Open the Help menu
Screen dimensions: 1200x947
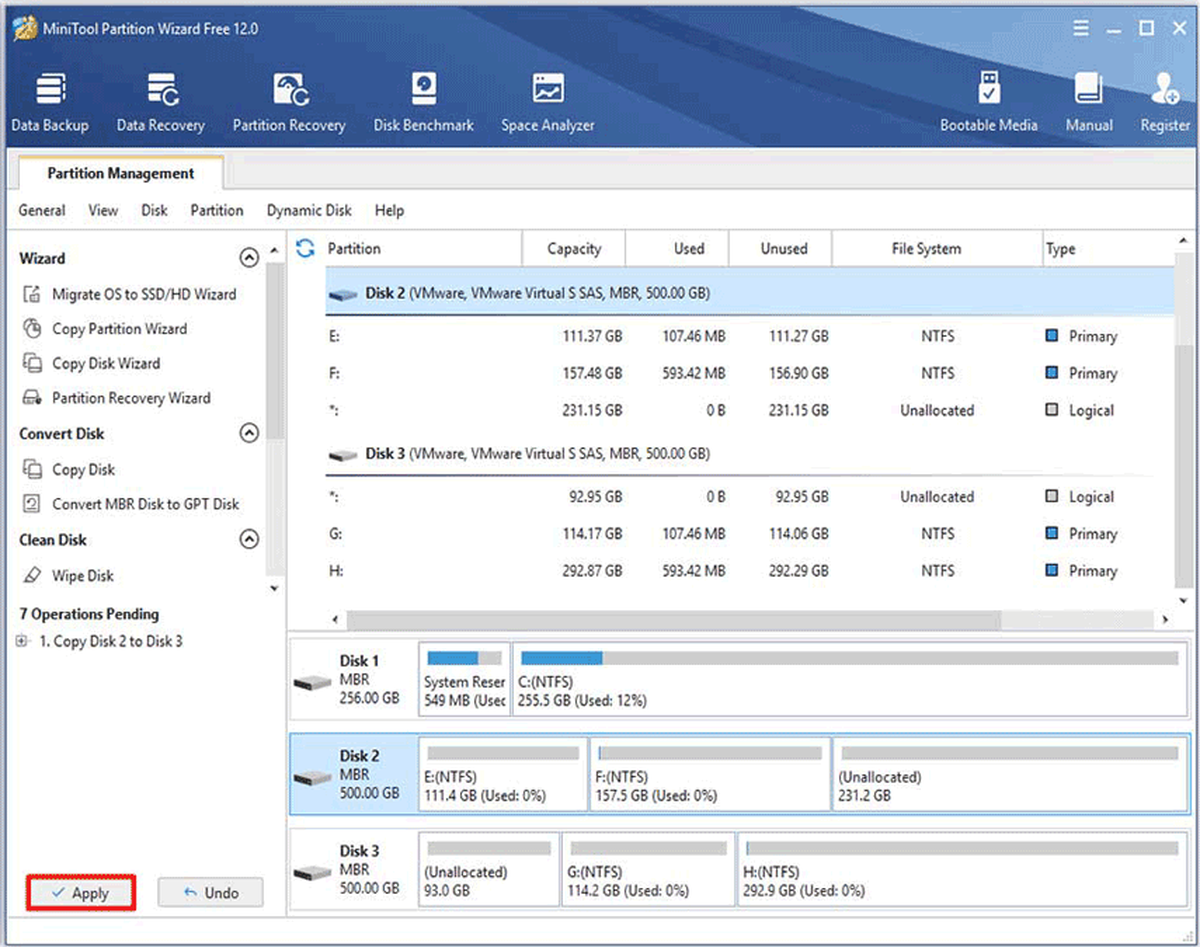pyautogui.click(x=389, y=210)
